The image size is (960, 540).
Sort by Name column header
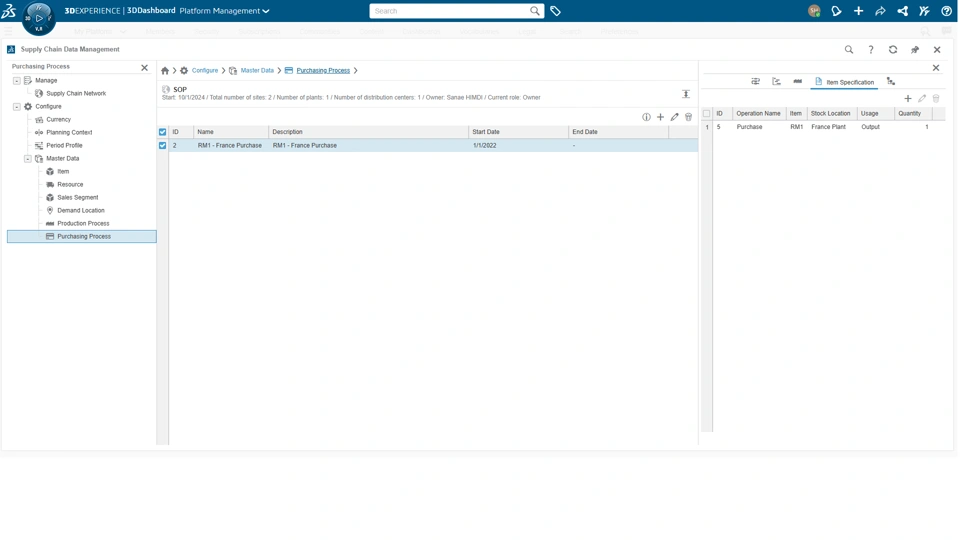(x=231, y=132)
